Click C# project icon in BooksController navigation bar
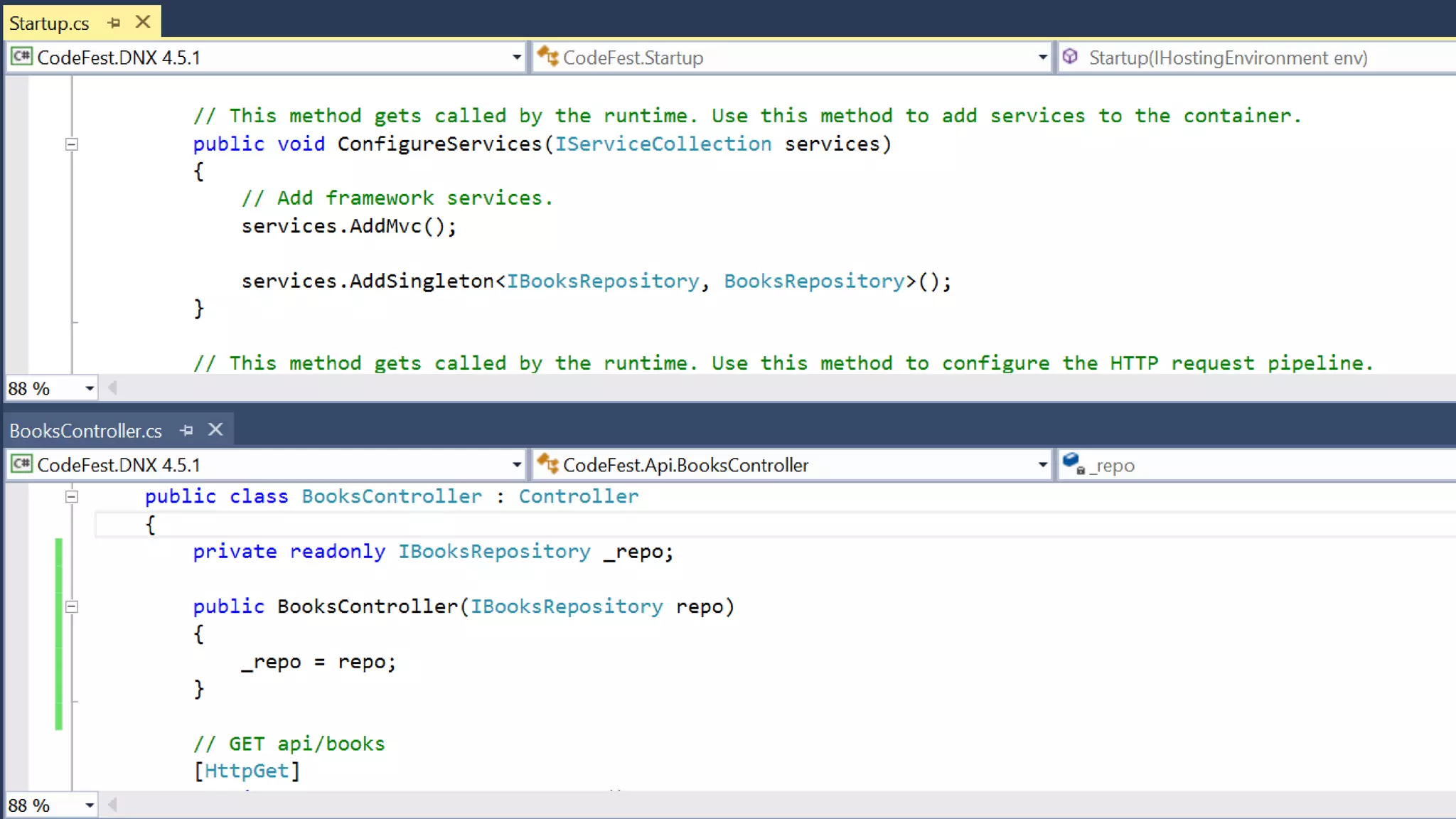Image resolution: width=1456 pixels, height=819 pixels. (x=21, y=464)
